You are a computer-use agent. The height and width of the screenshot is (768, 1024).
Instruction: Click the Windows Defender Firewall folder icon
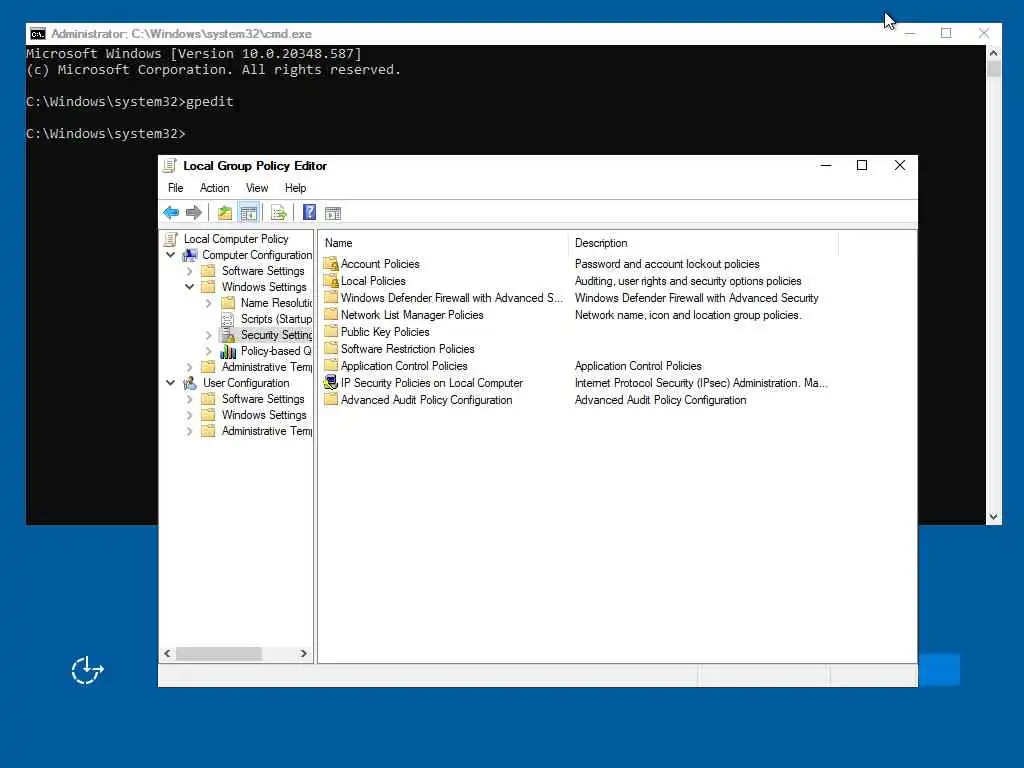pyautogui.click(x=331, y=298)
